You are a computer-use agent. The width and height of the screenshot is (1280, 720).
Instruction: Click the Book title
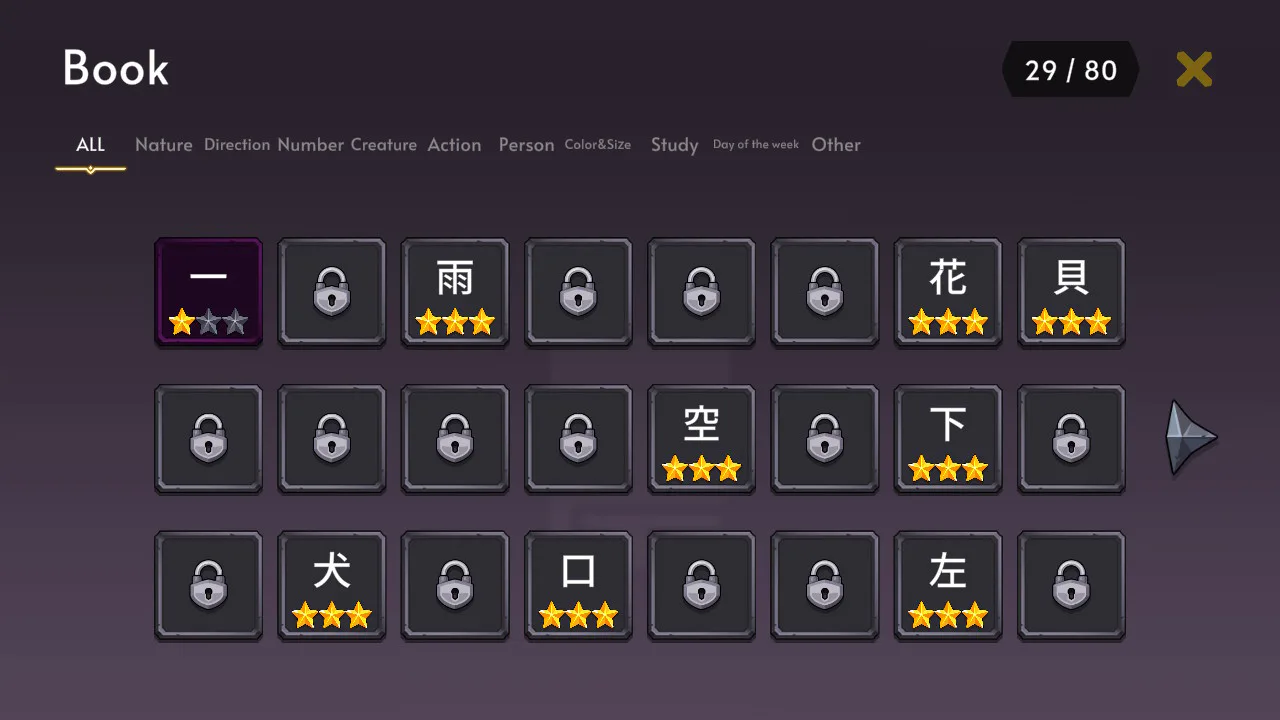pyautogui.click(x=116, y=68)
